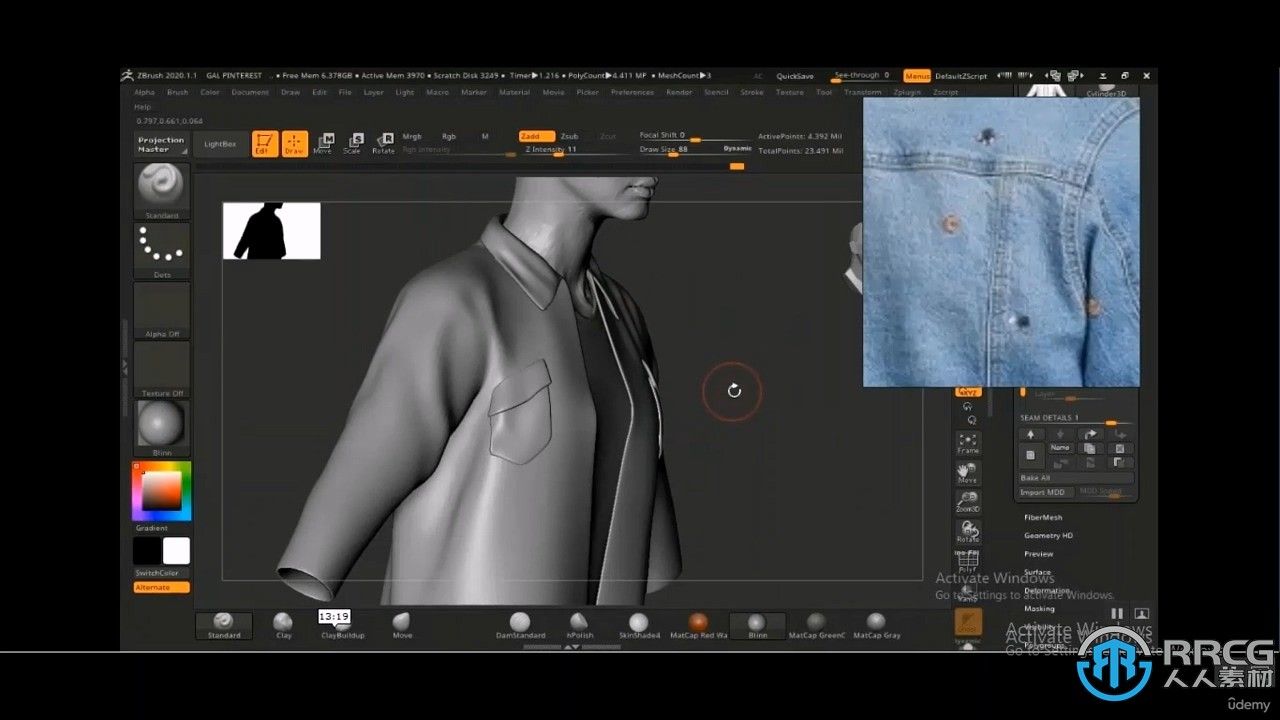This screenshot has height=720, width=1280.
Task: Pick a color in the color picker square
Action: click(x=161, y=490)
